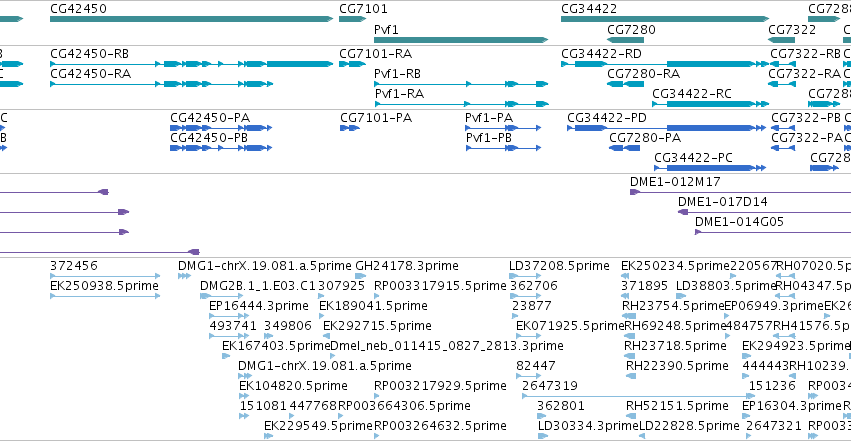Click transcript label CG7101-RA
This screenshot has height=441, width=851.
coord(376,54)
